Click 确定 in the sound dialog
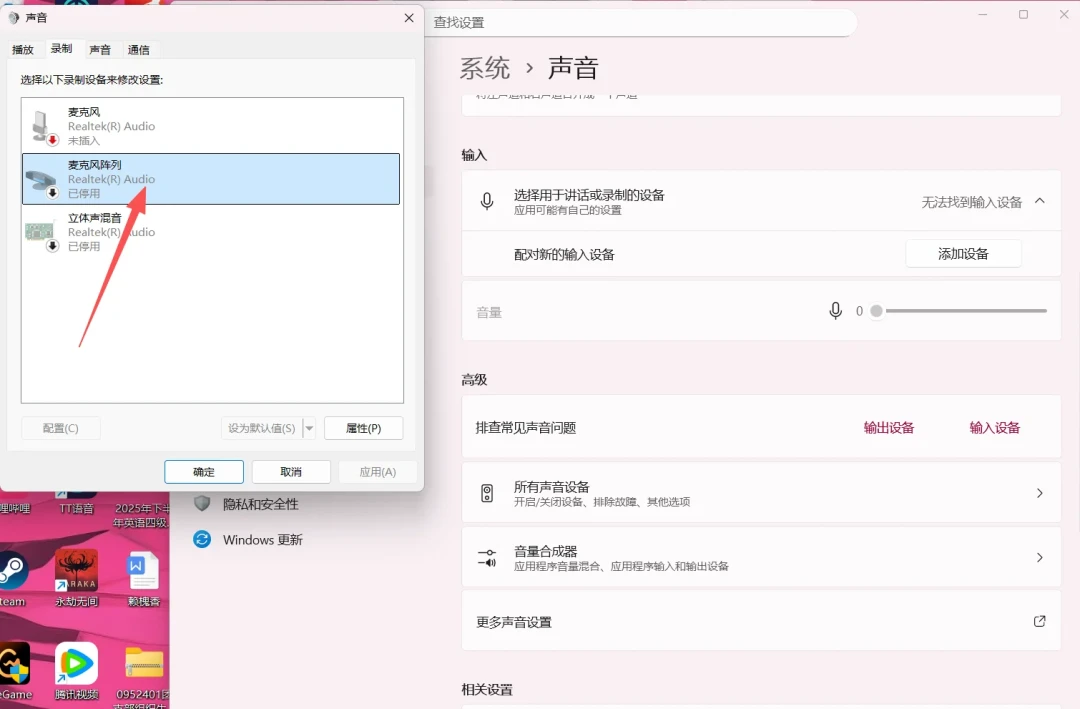Viewport: 1080px width, 709px height. pos(204,472)
